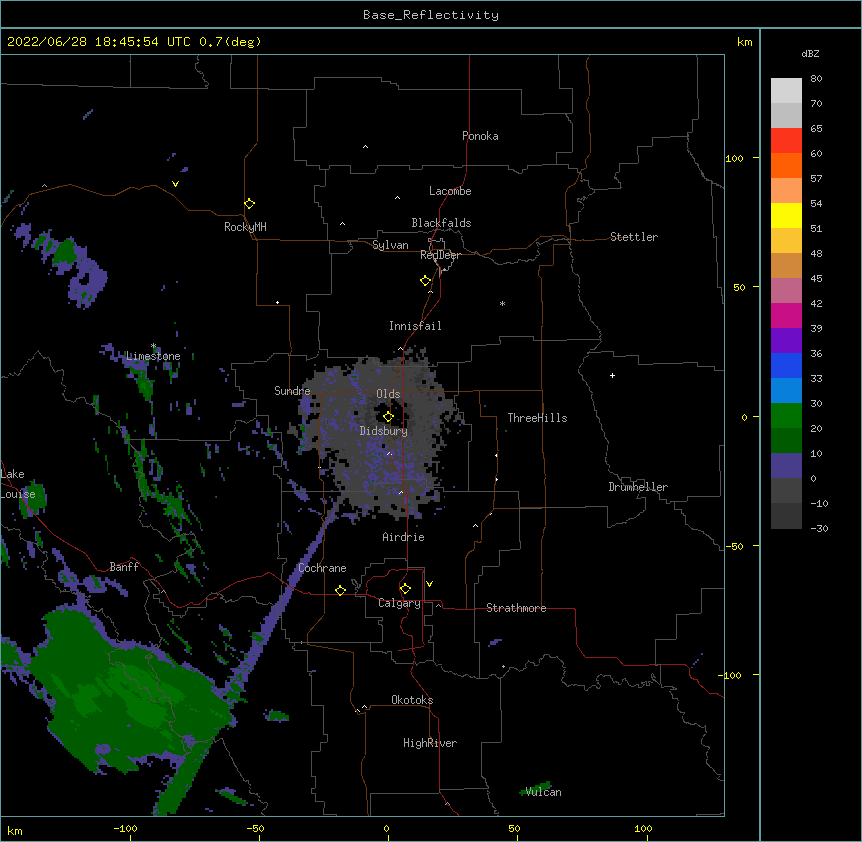
Task: Click the Calgary city label
Action: (399, 603)
